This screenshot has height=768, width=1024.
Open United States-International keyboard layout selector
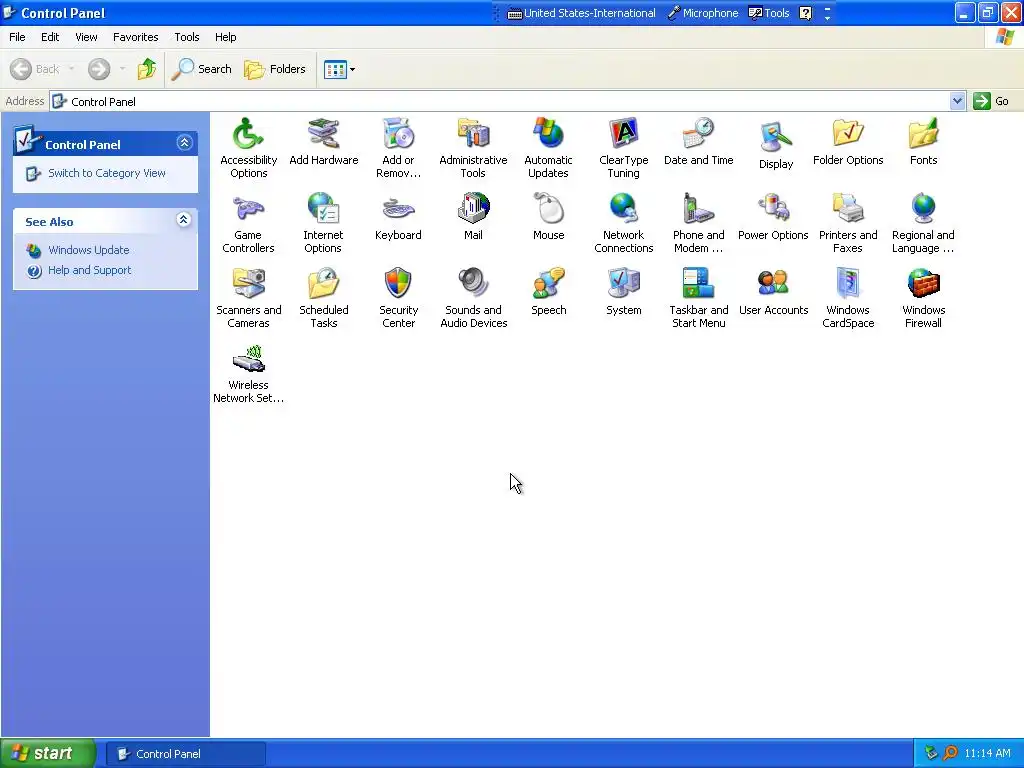[581, 13]
